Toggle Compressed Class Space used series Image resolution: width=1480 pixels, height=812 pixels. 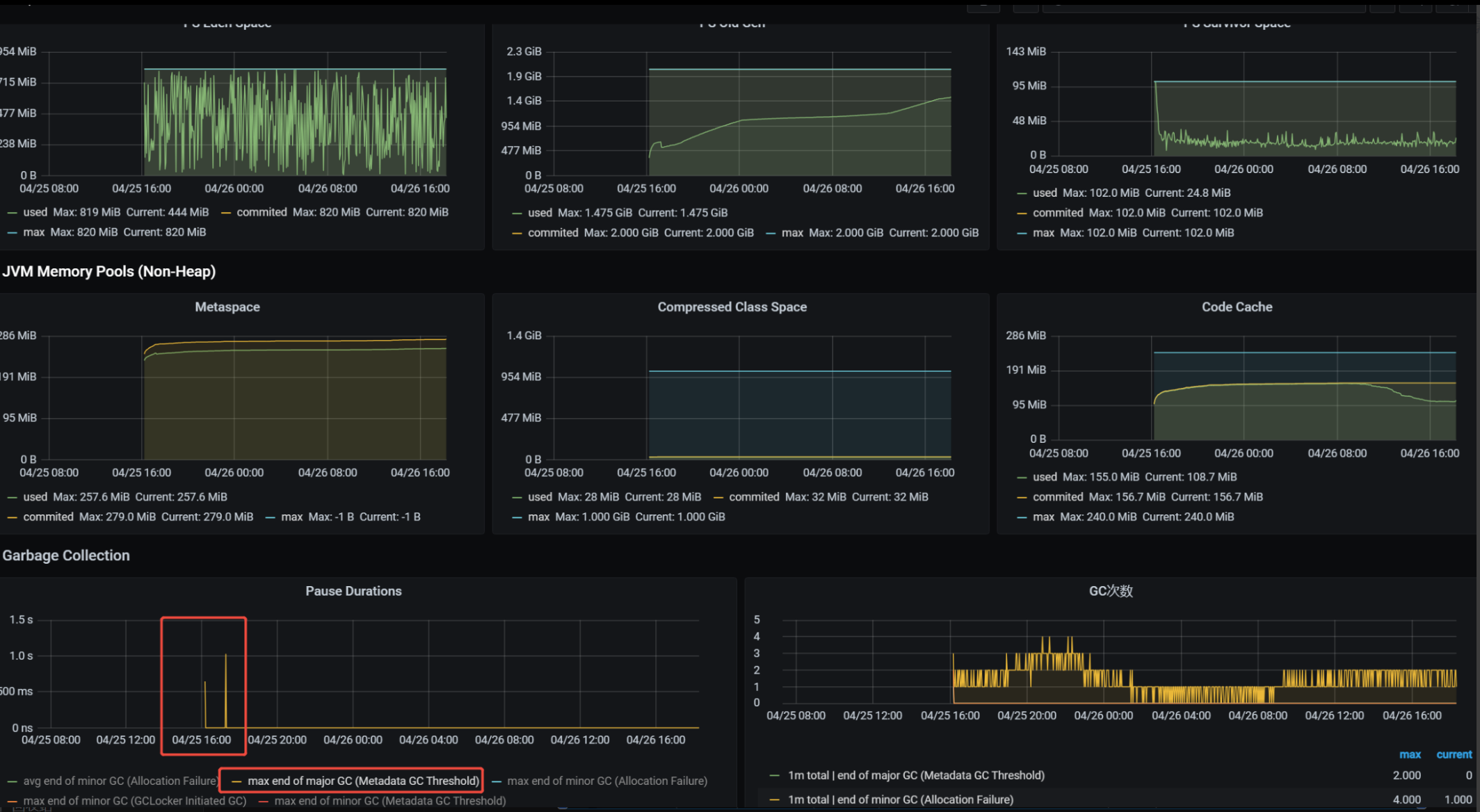(x=540, y=497)
